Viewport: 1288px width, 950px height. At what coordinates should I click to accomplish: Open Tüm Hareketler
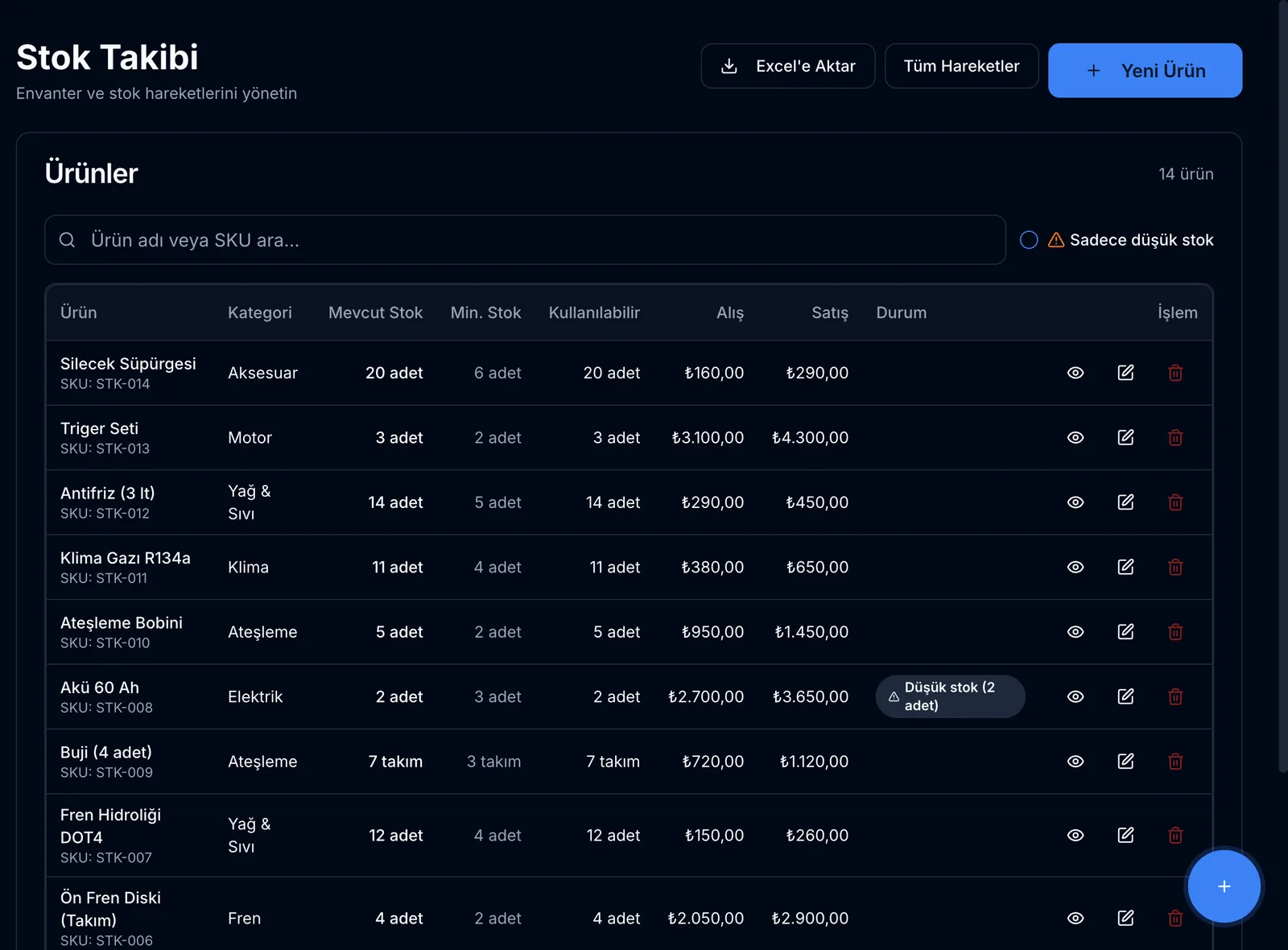point(961,66)
